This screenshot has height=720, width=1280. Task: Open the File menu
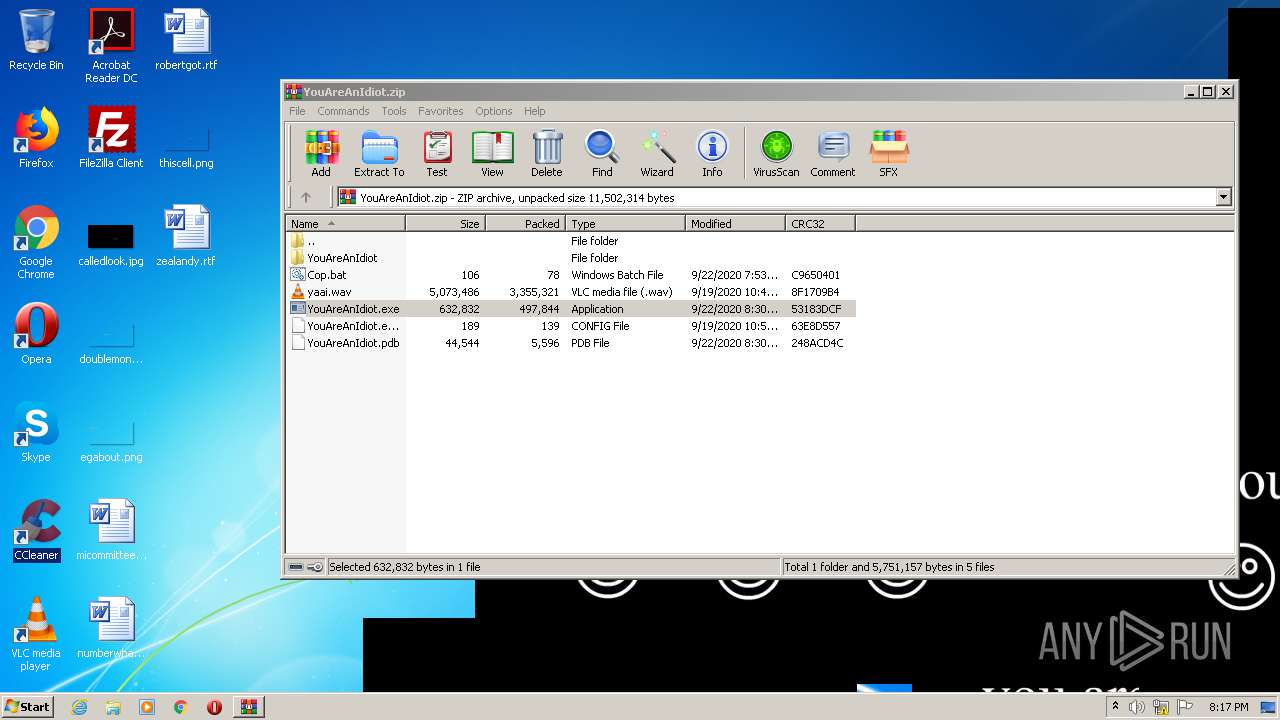tap(297, 111)
